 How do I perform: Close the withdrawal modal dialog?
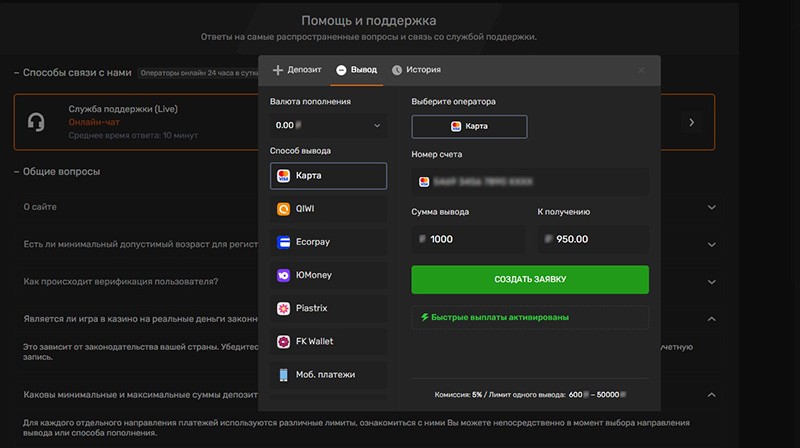click(x=641, y=70)
